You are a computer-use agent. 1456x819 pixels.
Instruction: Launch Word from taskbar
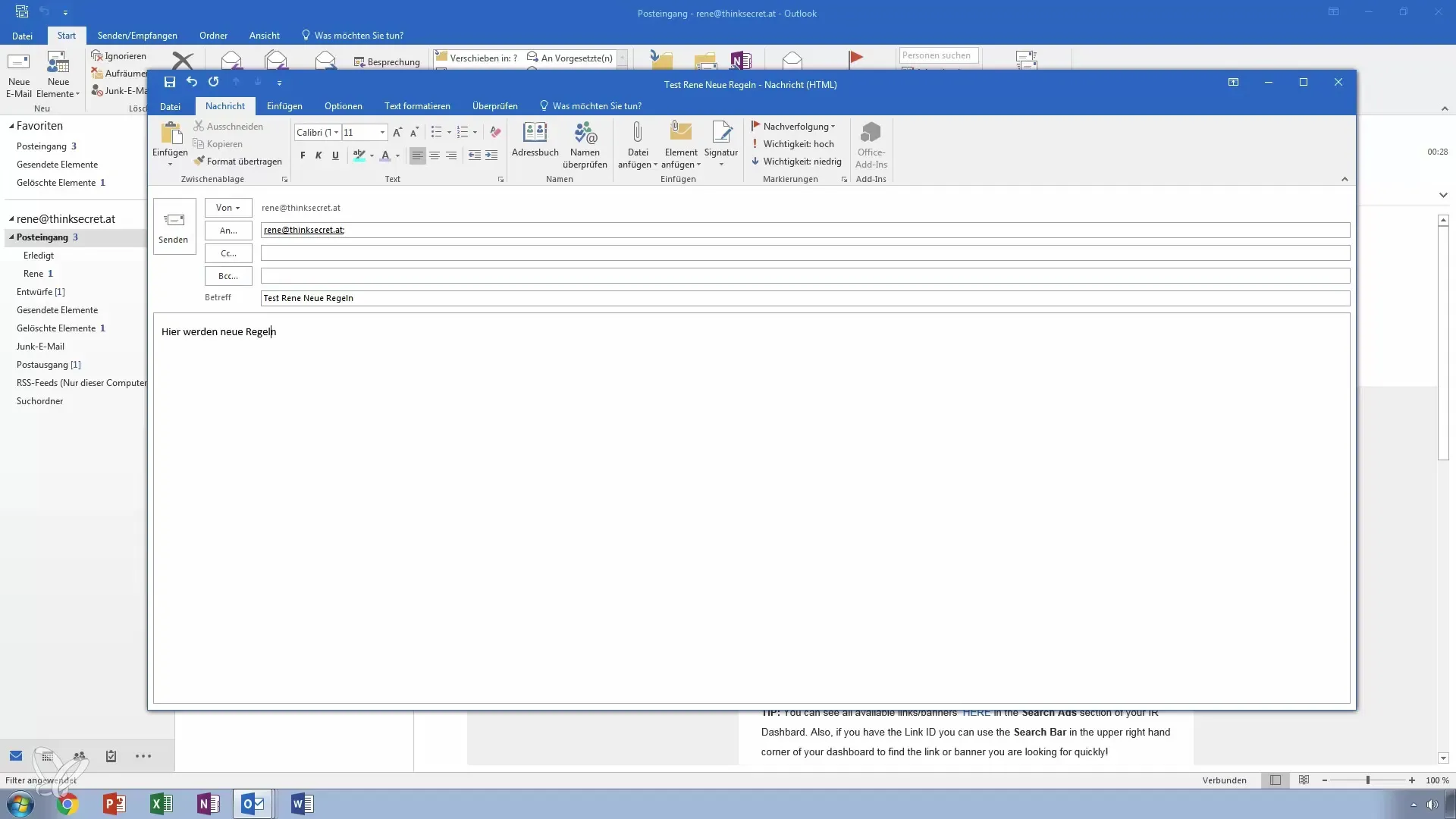(x=301, y=804)
